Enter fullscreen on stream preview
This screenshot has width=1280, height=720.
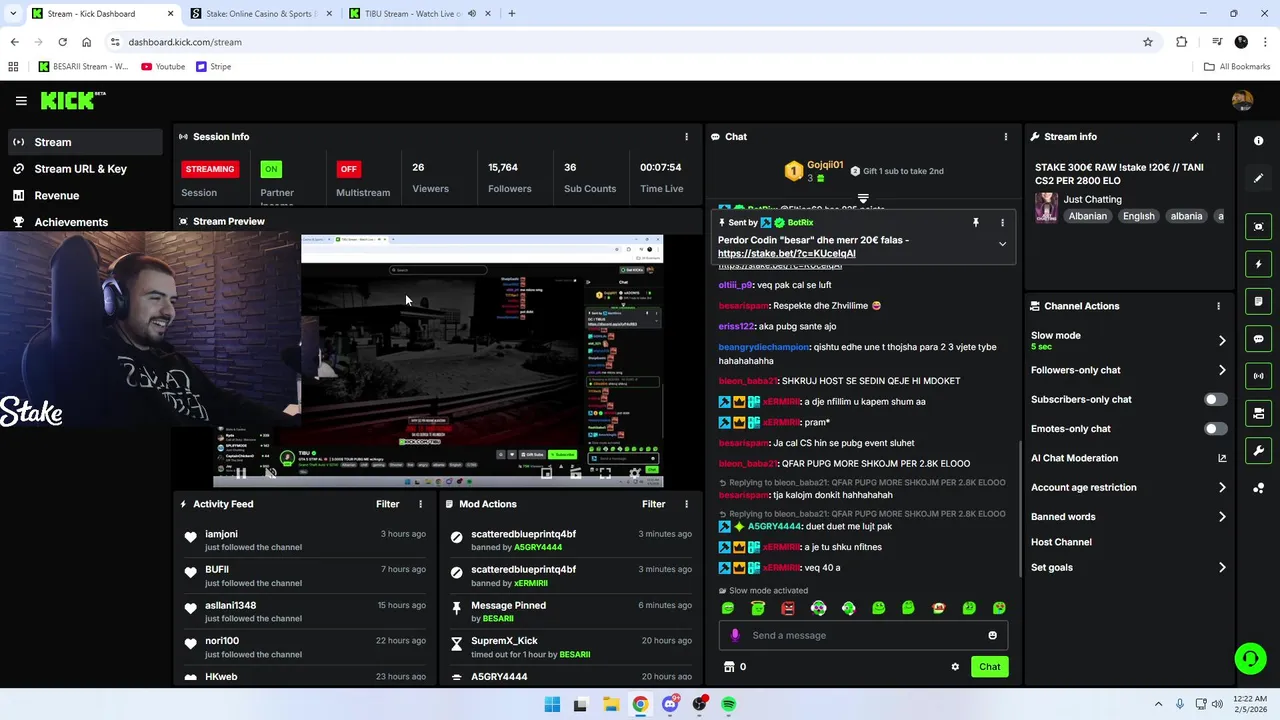point(605,473)
